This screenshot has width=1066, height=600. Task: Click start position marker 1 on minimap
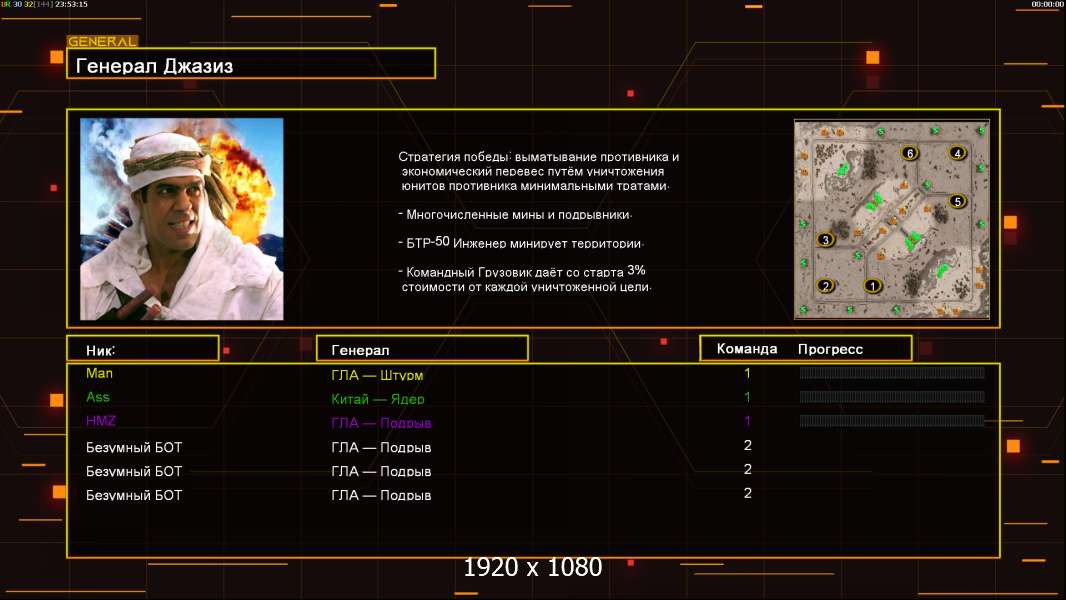tap(873, 286)
